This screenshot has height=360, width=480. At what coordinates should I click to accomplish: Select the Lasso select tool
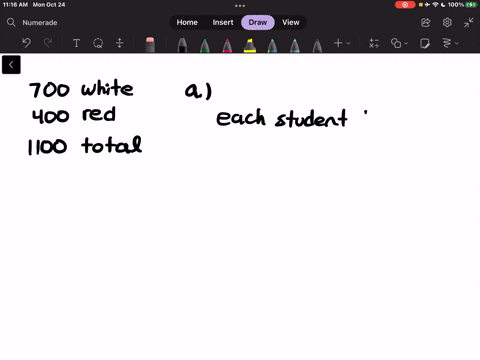[x=98, y=43]
